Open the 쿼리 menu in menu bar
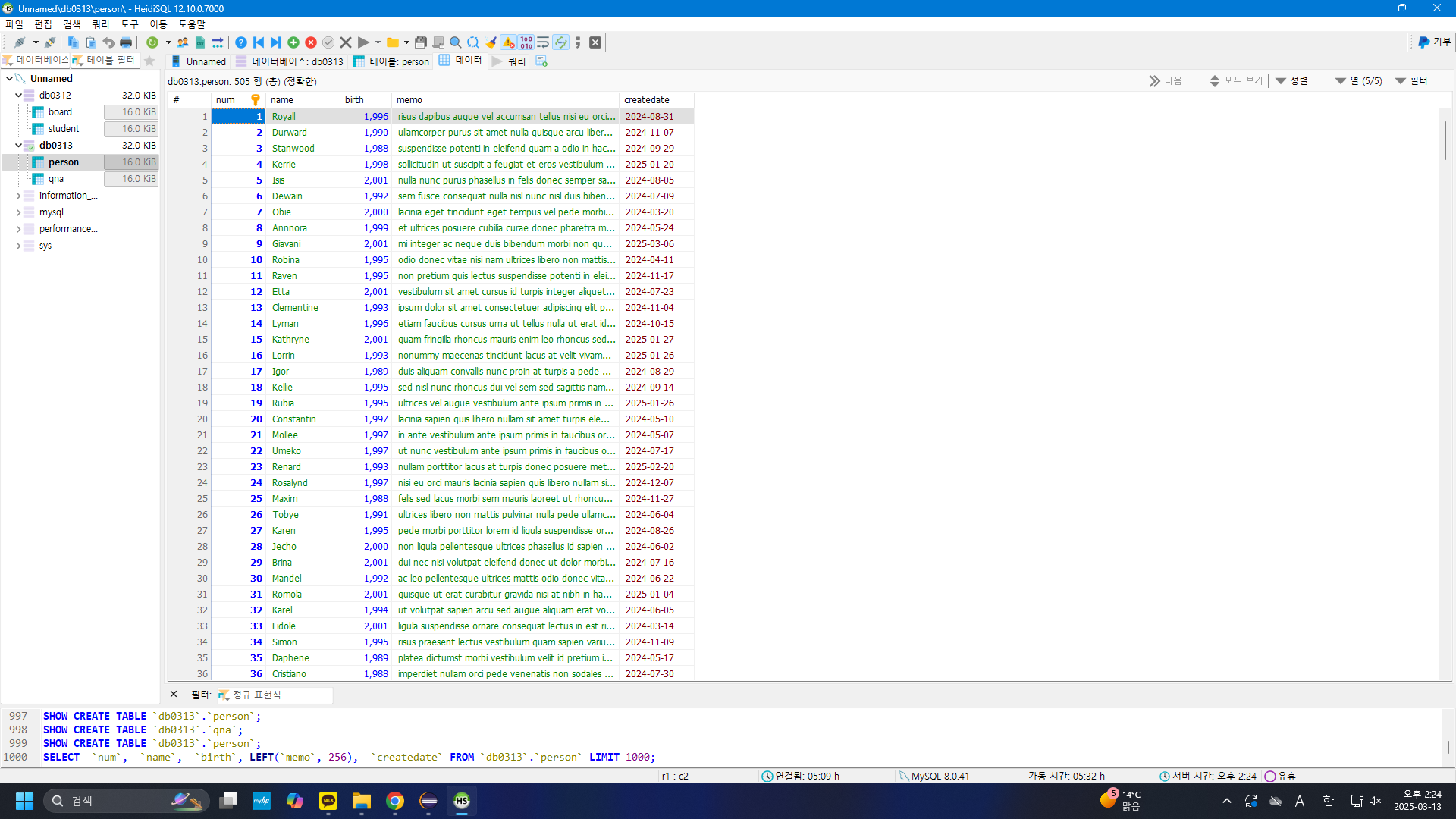The height and width of the screenshot is (819, 1456). coord(100,24)
